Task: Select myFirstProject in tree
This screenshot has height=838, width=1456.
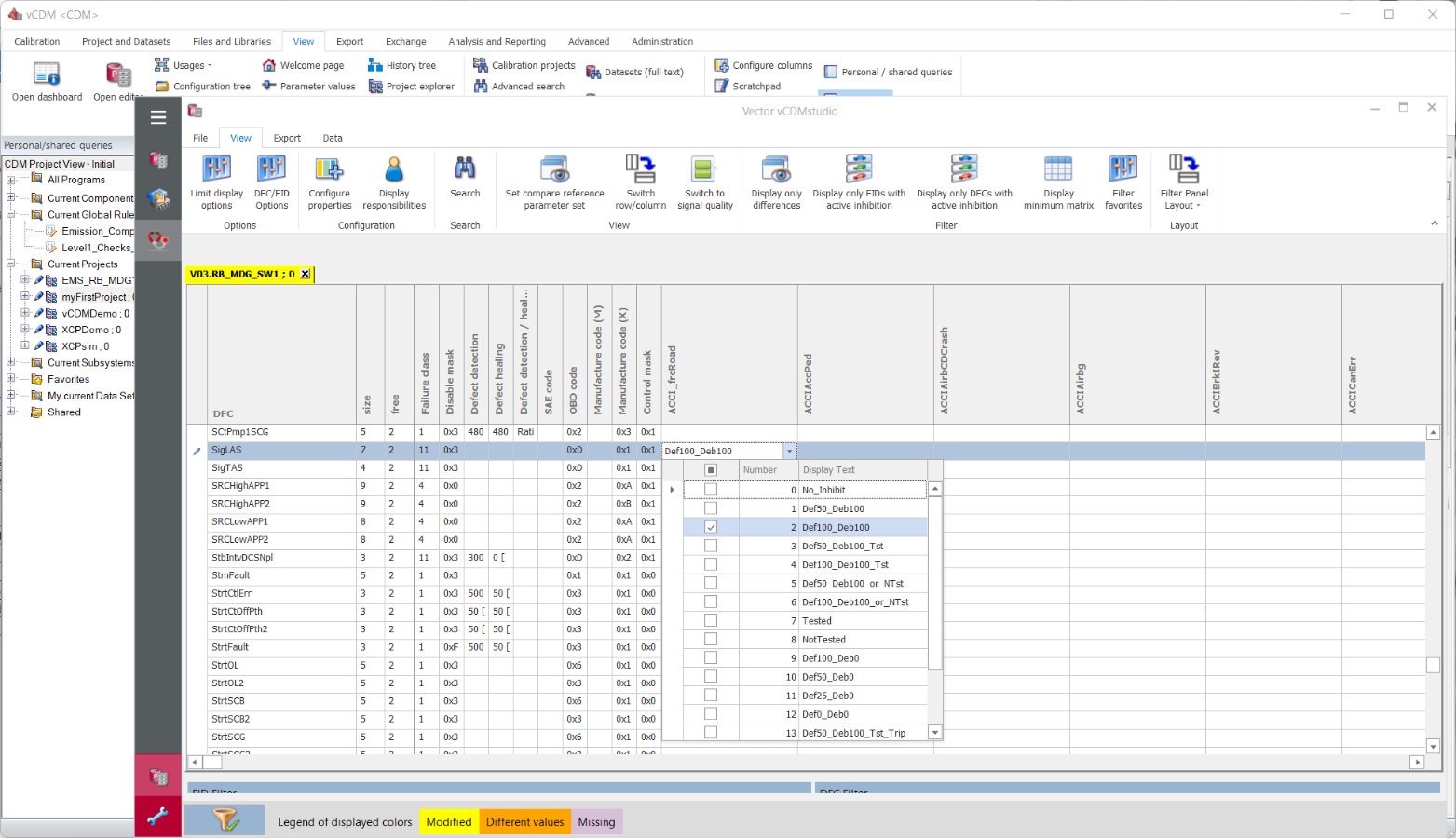Action: (95, 297)
